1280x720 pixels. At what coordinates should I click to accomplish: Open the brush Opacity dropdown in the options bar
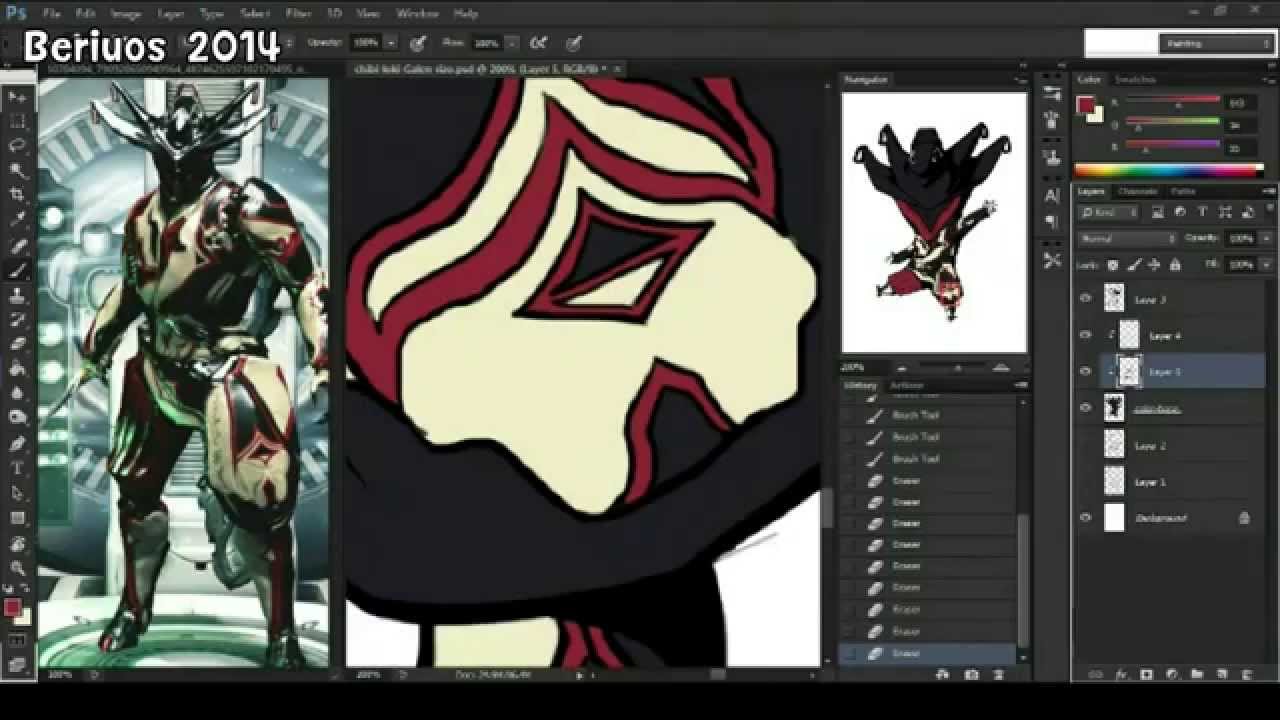391,43
